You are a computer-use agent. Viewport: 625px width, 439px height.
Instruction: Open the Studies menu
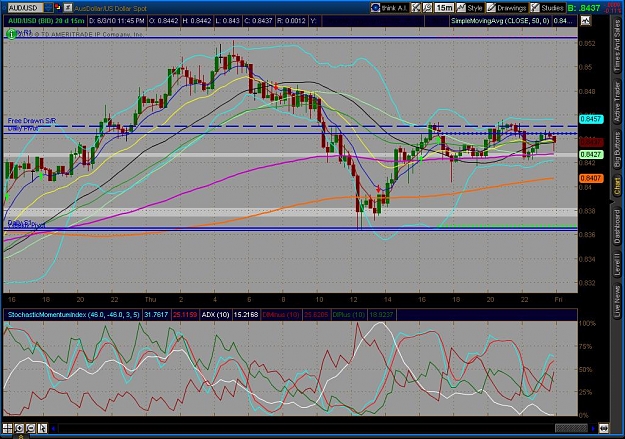[x=547, y=8]
